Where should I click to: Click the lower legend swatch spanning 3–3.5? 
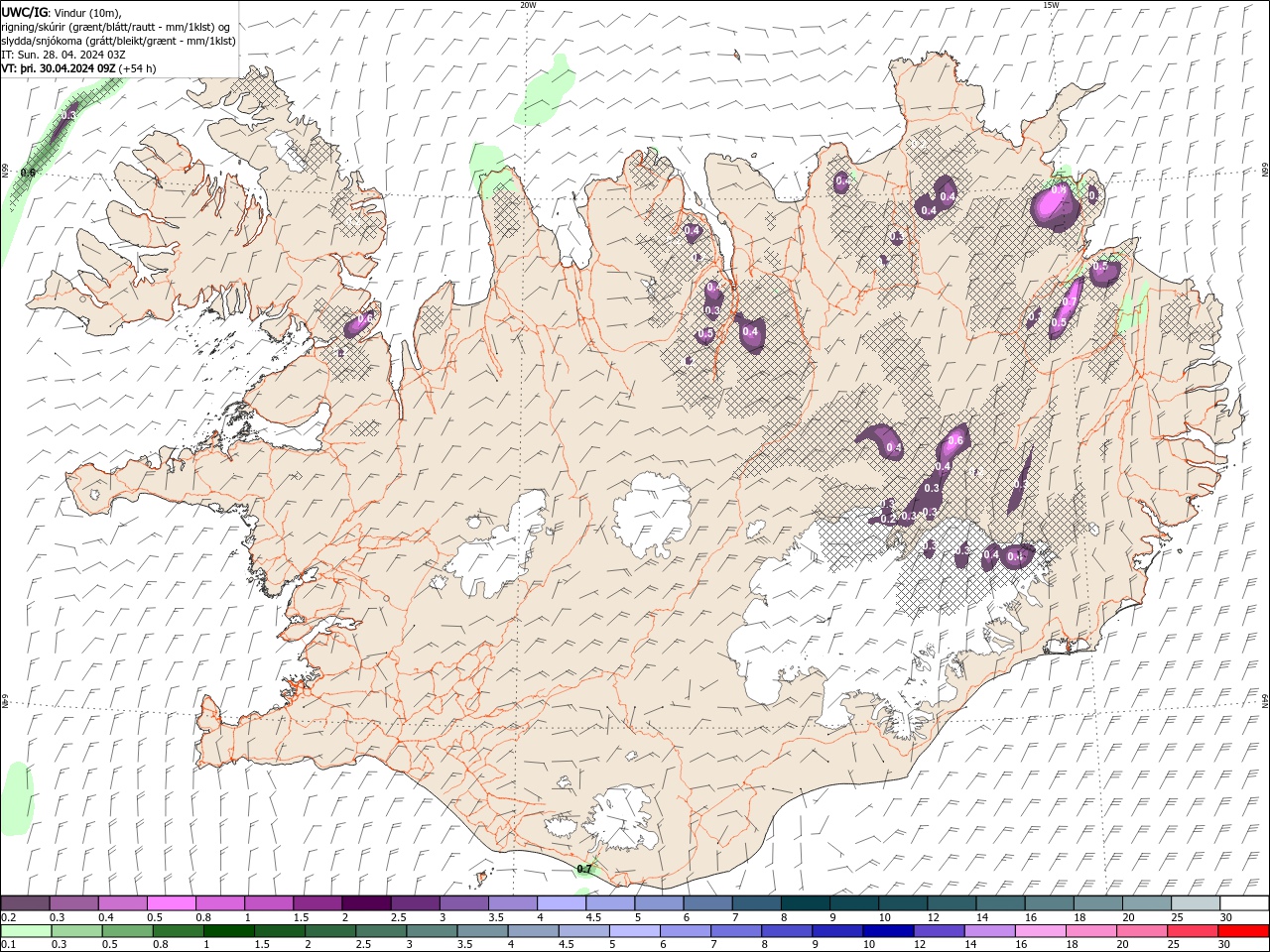[x=432, y=931]
